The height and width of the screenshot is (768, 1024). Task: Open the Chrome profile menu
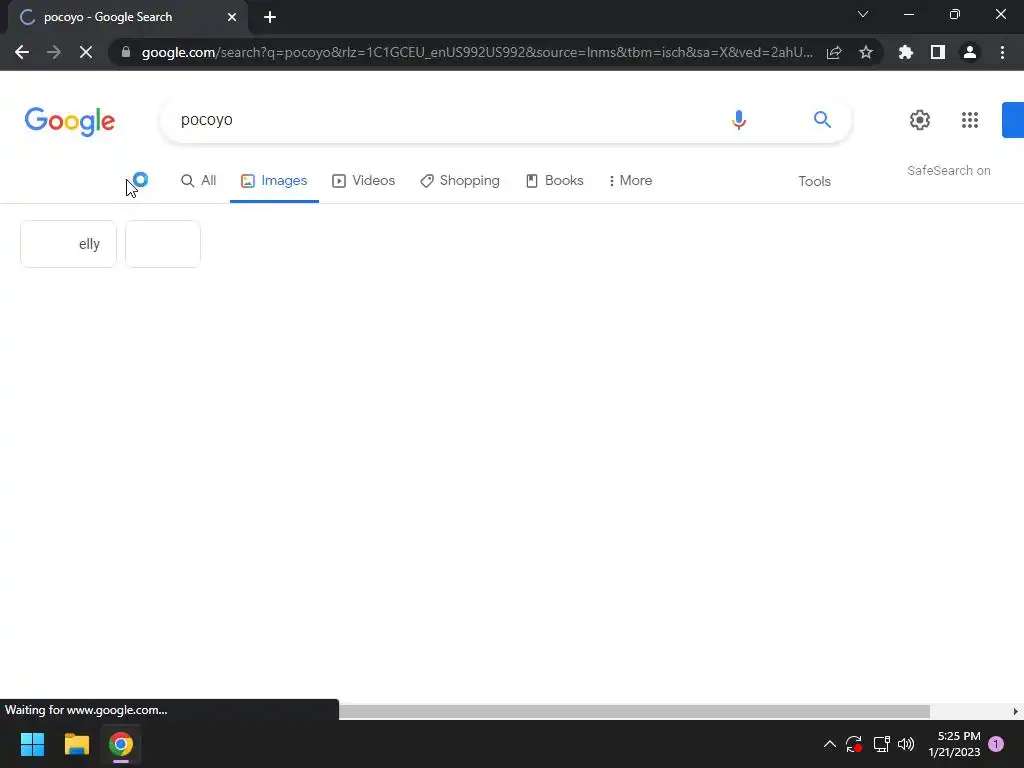[970, 52]
